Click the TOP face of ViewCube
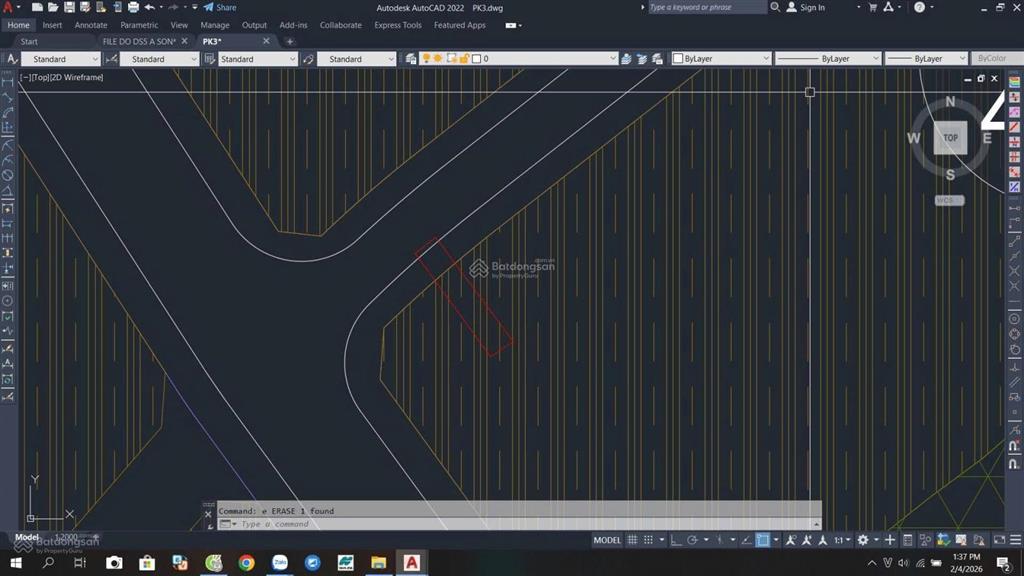Screen dimensions: 1024x576 pos(950,138)
